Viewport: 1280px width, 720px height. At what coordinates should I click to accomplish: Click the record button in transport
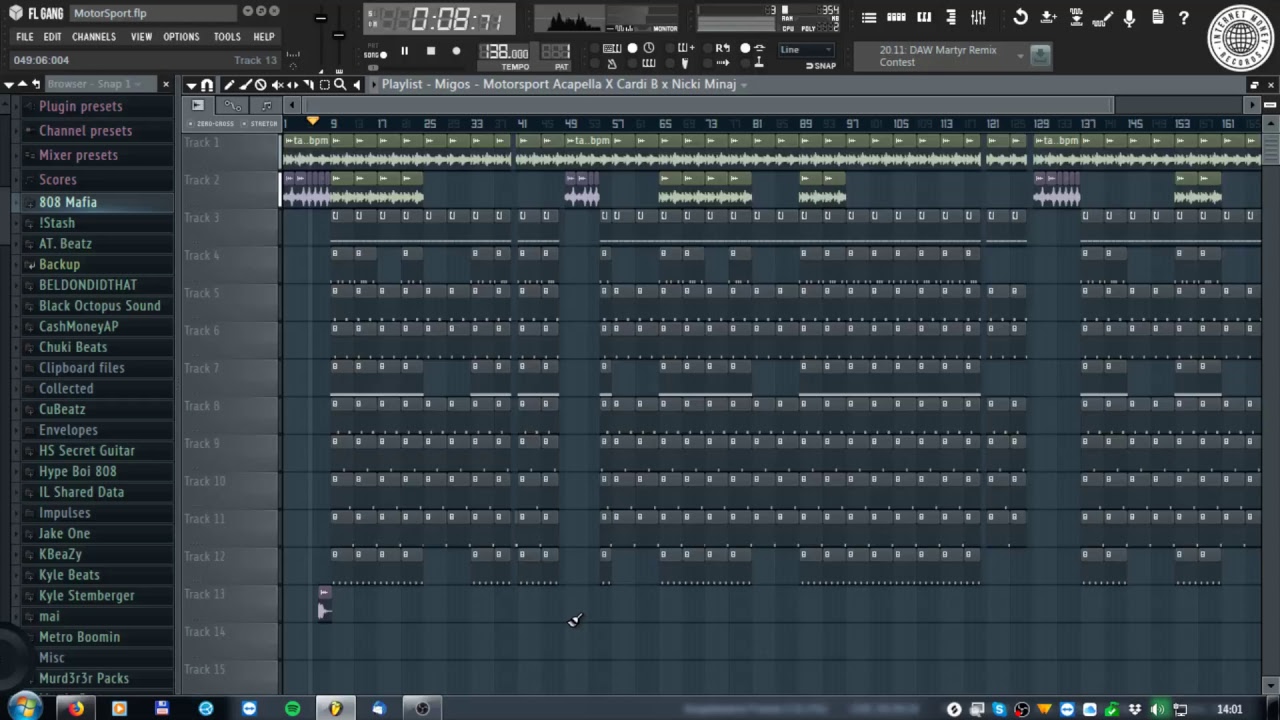coord(456,51)
